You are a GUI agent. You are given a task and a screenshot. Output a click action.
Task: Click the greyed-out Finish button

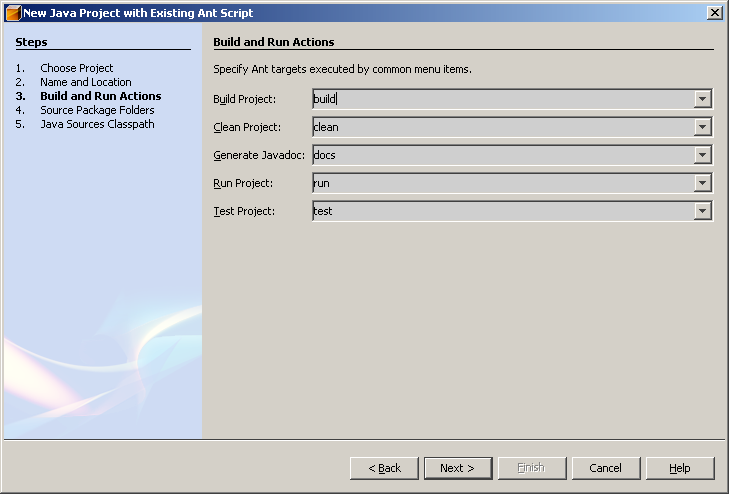532,468
